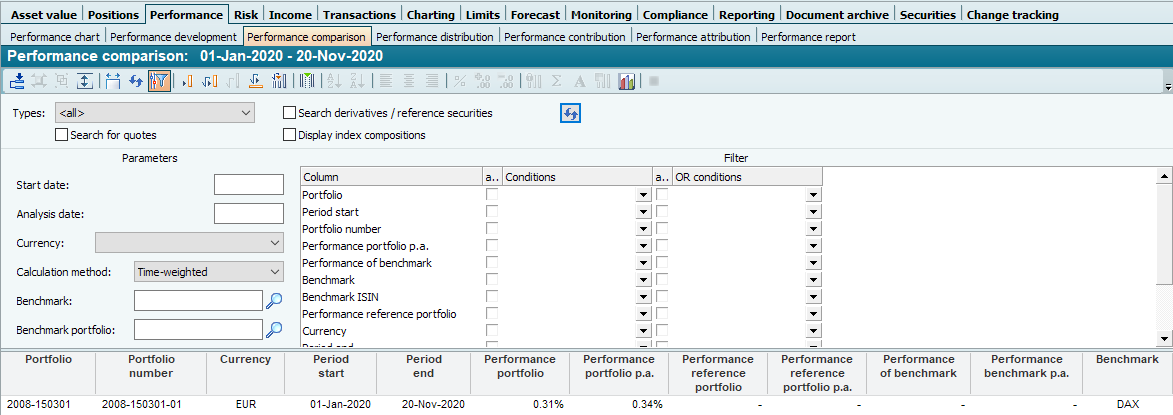Click the Benchmark column header in results
This screenshot has width=1173, height=415.
click(x=1126, y=360)
